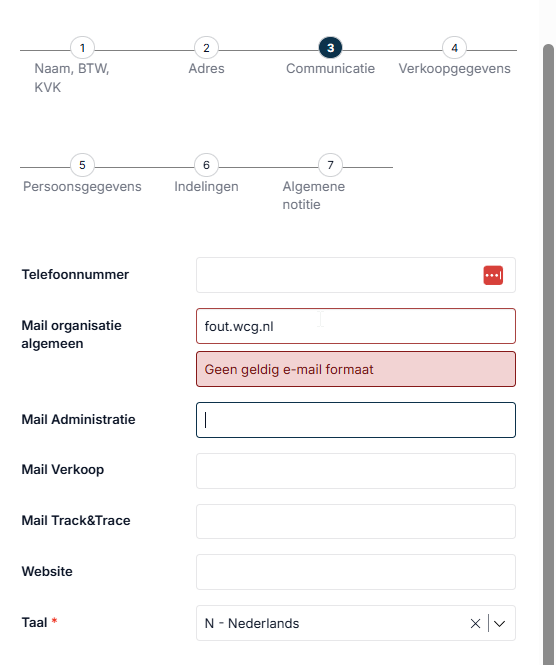556x665 pixels.
Task: Click the Website input field
Action: [356, 572]
